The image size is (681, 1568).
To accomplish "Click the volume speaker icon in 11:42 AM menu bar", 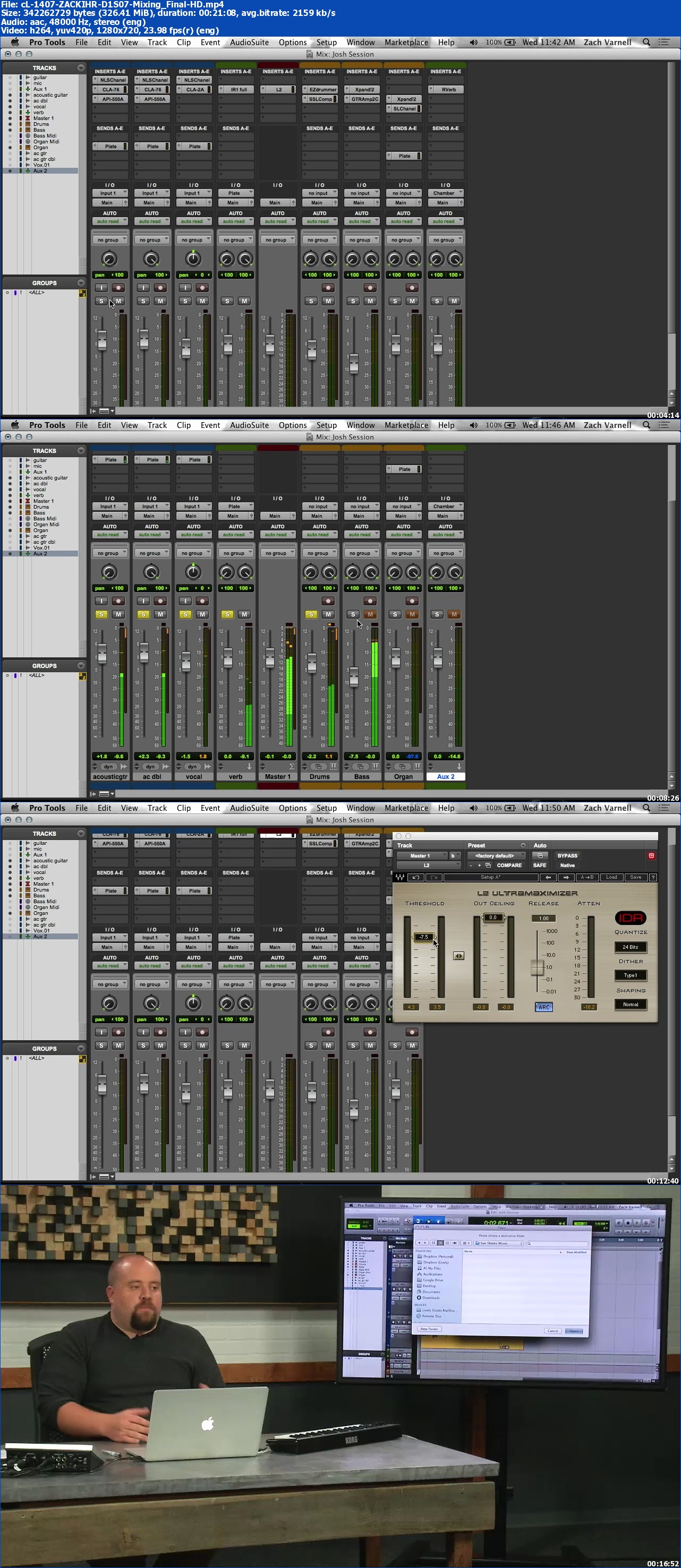I will coord(473,42).
